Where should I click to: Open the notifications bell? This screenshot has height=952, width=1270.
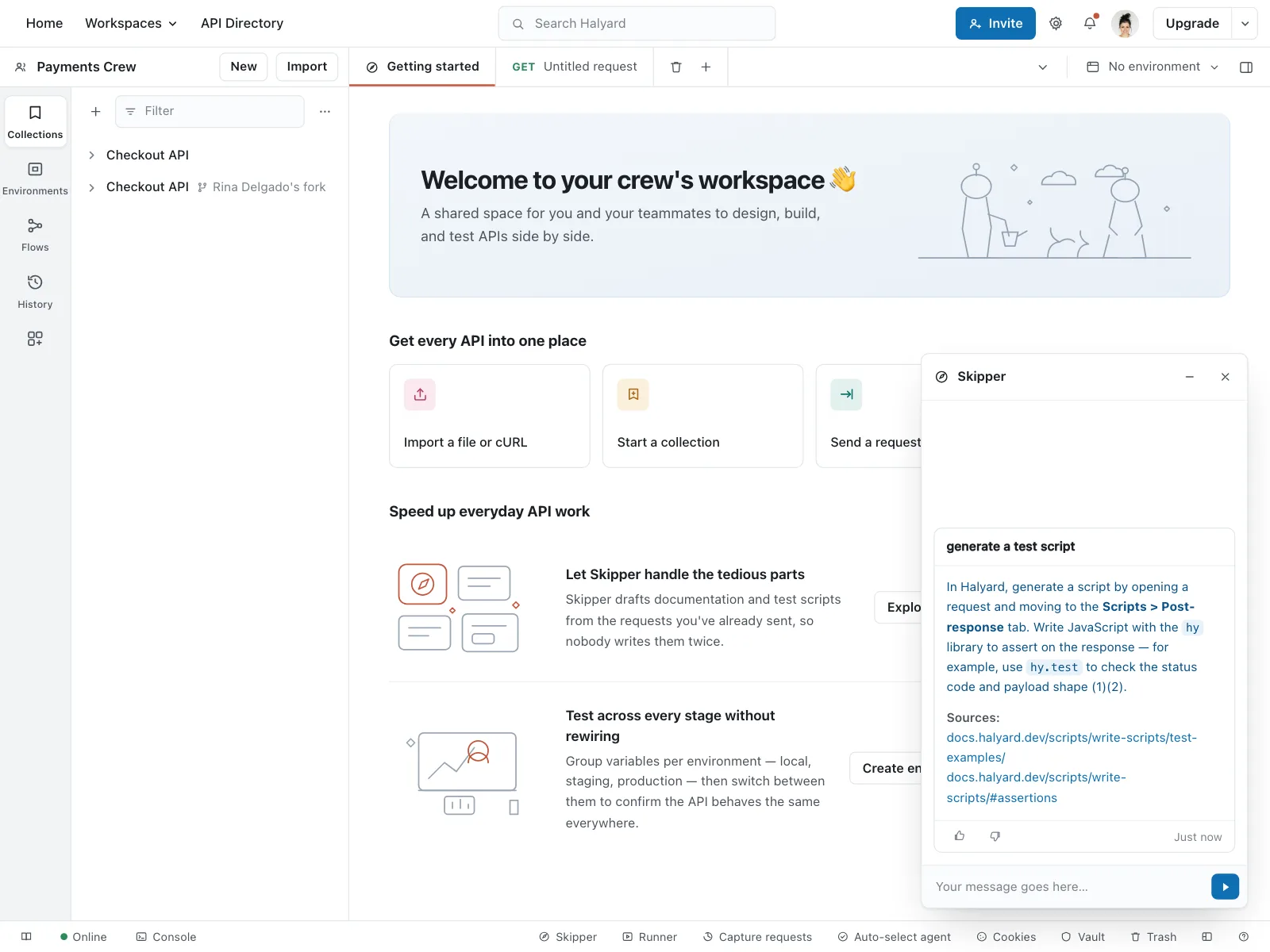point(1091,24)
